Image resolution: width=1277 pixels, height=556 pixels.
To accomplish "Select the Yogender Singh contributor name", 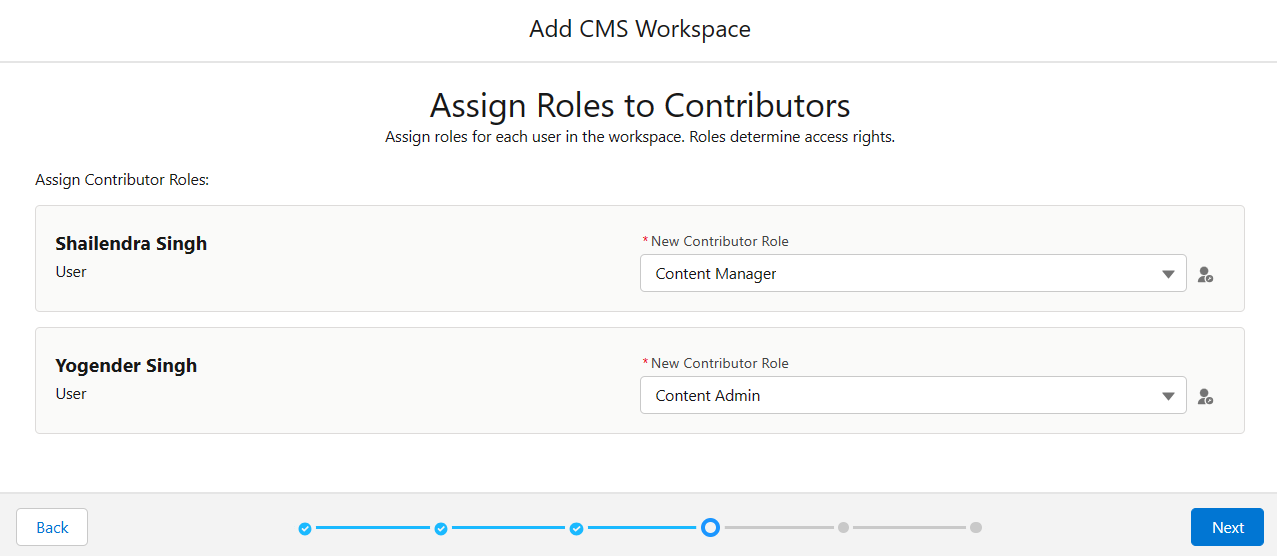I will 126,365.
